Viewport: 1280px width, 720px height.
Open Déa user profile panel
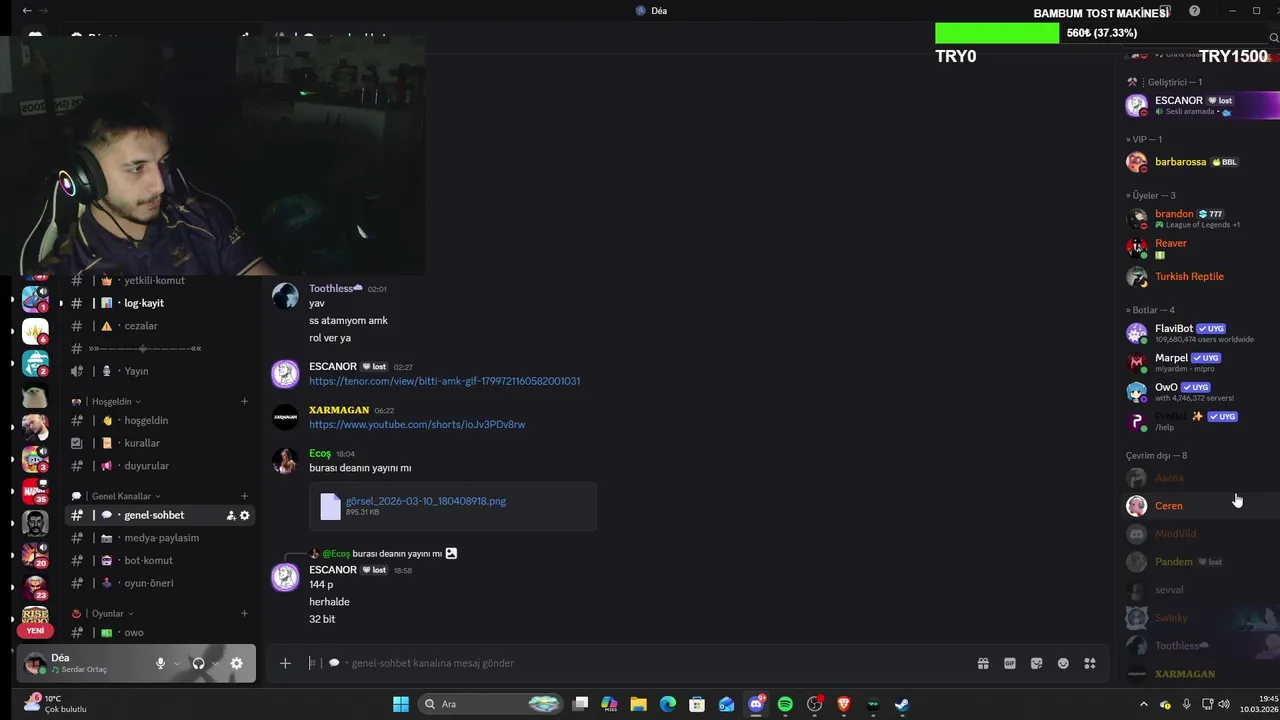tap(82, 663)
